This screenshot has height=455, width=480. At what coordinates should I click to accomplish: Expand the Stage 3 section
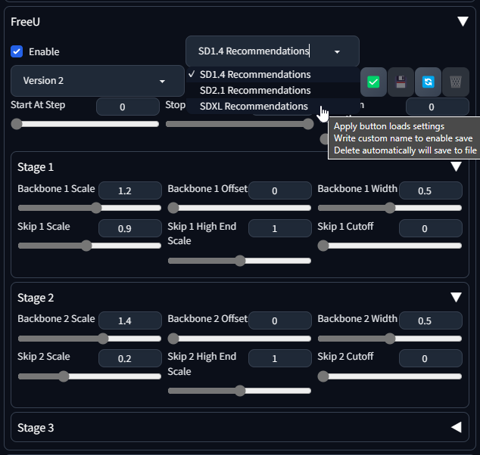click(x=456, y=427)
